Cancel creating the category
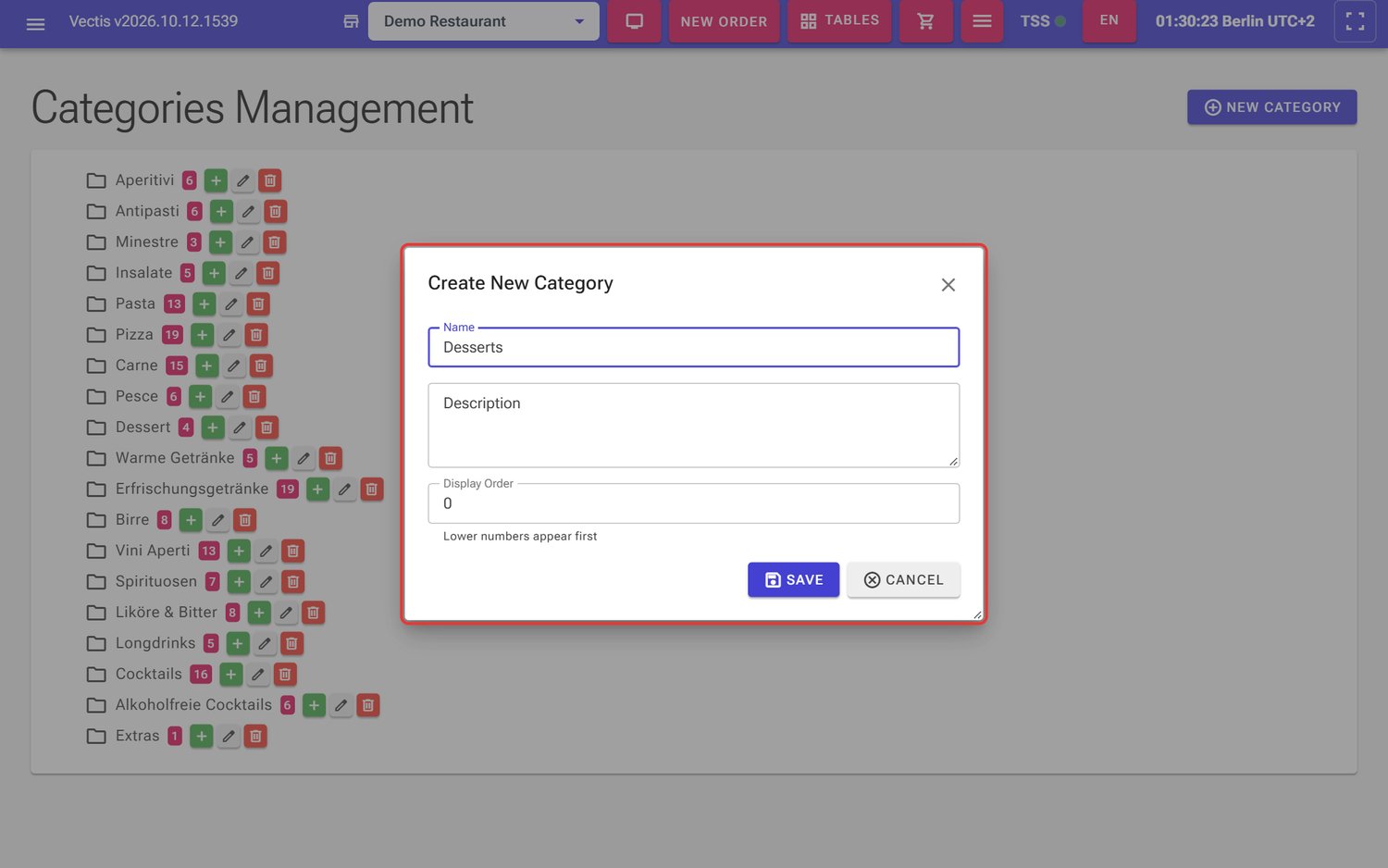The width and height of the screenshot is (1388, 868). pyautogui.click(x=903, y=580)
